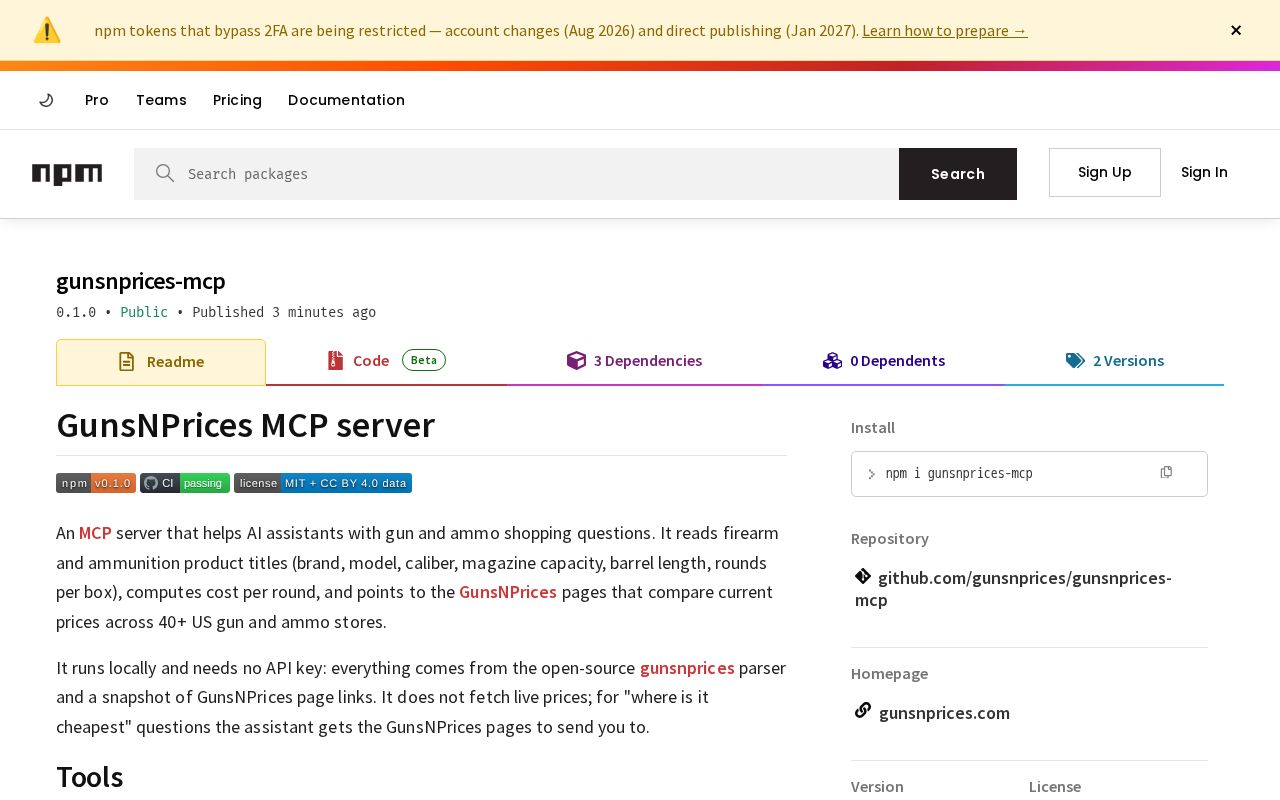This screenshot has width=1280, height=800.
Task: Click the Sign Up button
Action: (1105, 172)
